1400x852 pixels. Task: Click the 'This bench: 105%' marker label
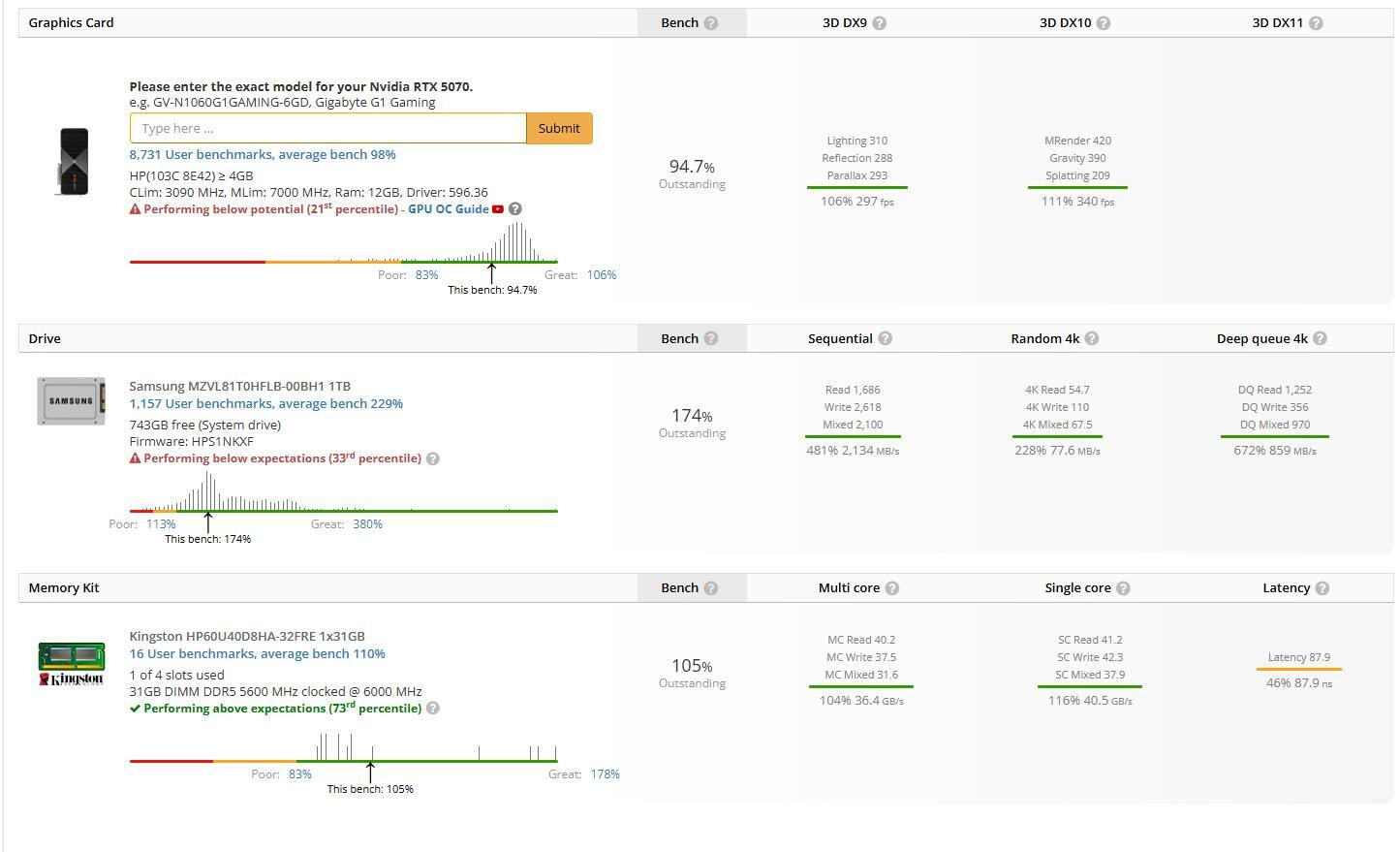(x=370, y=789)
